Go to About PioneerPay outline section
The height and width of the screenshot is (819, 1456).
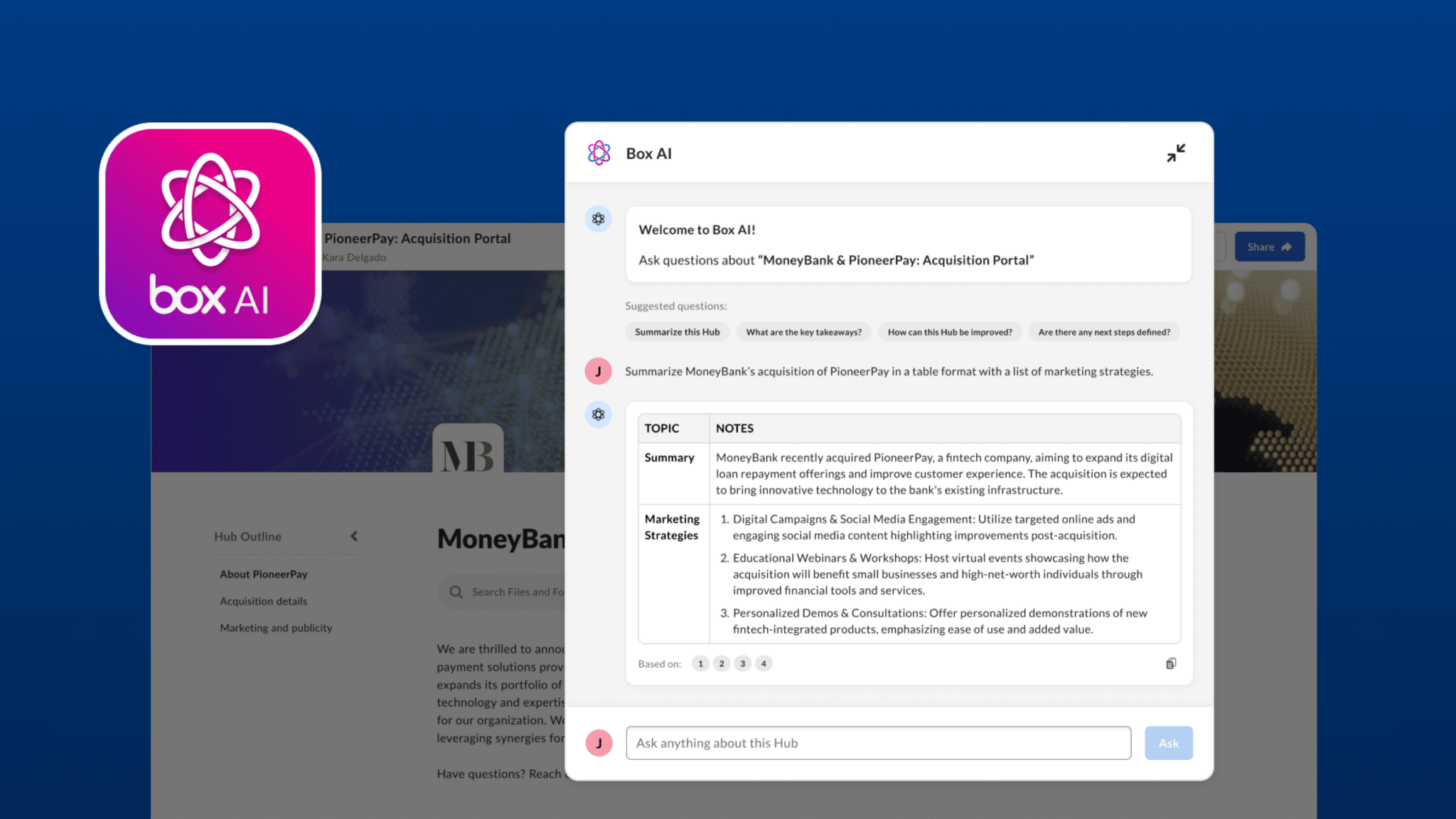point(264,574)
